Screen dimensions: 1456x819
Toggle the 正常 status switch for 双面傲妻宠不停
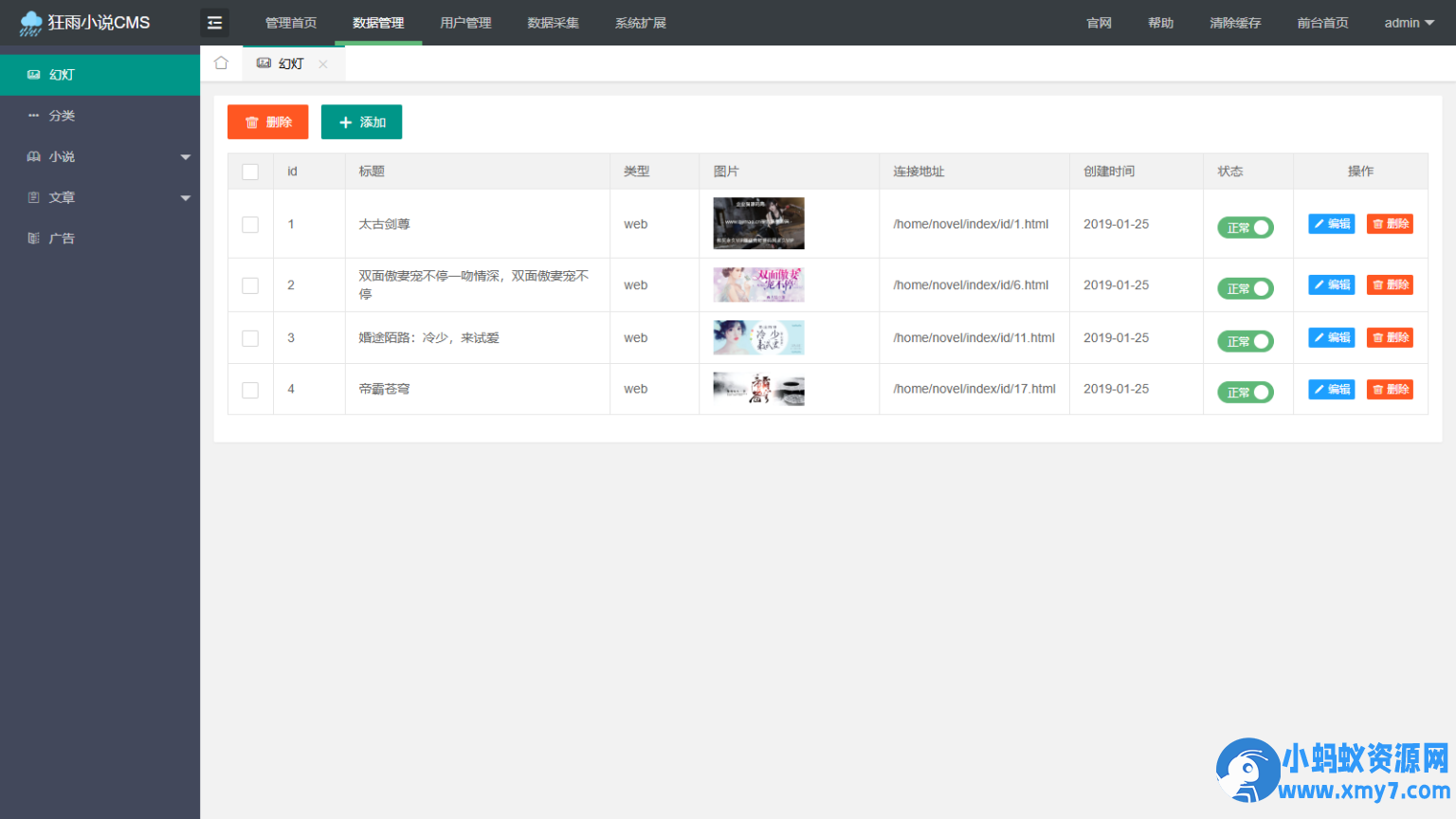1246,288
